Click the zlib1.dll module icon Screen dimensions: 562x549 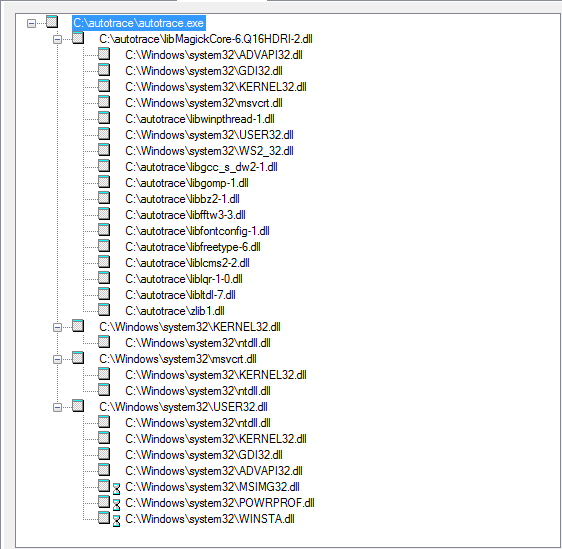104,310
